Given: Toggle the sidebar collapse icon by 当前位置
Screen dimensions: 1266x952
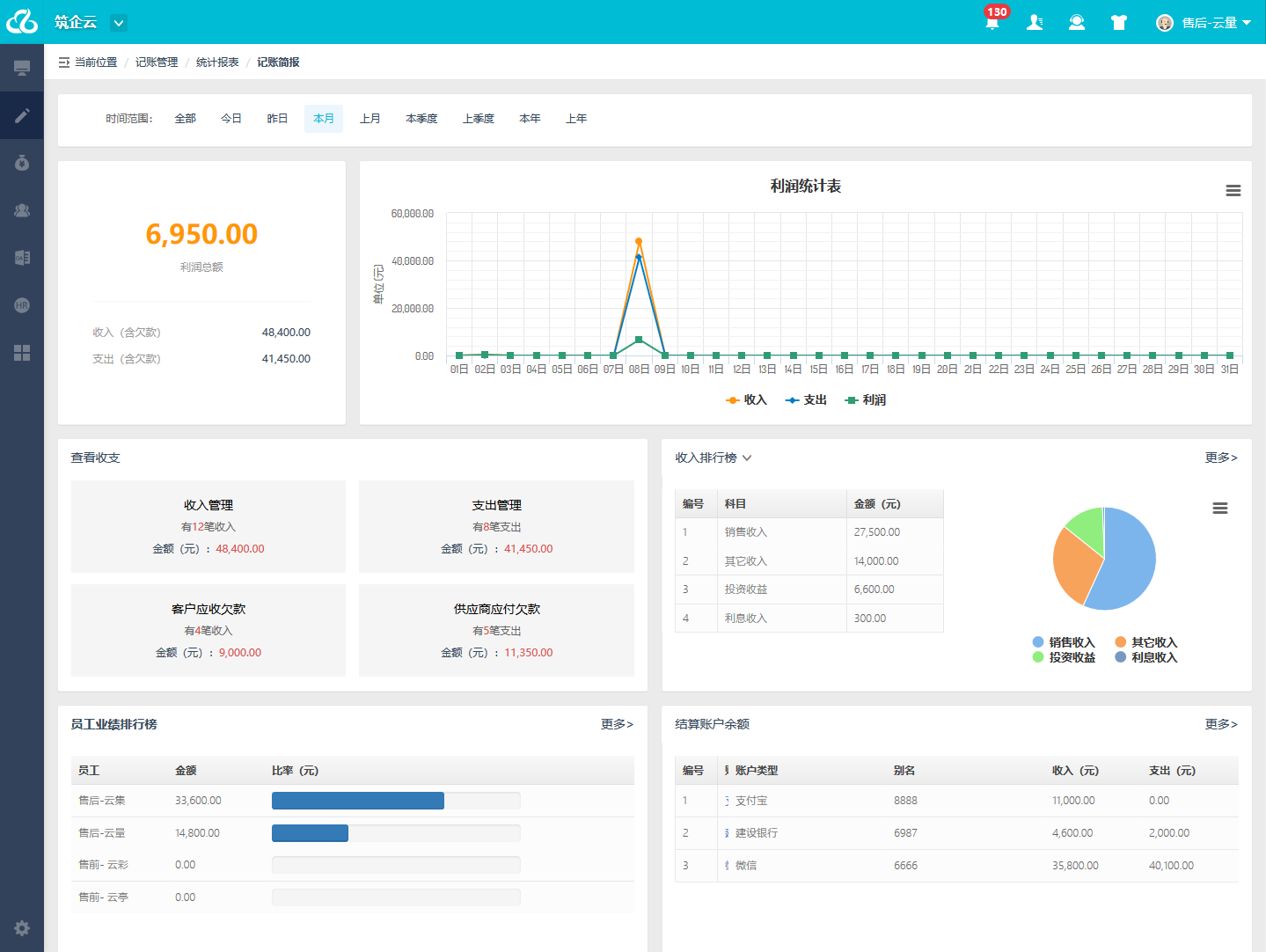Looking at the screenshot, I should 63,62.
